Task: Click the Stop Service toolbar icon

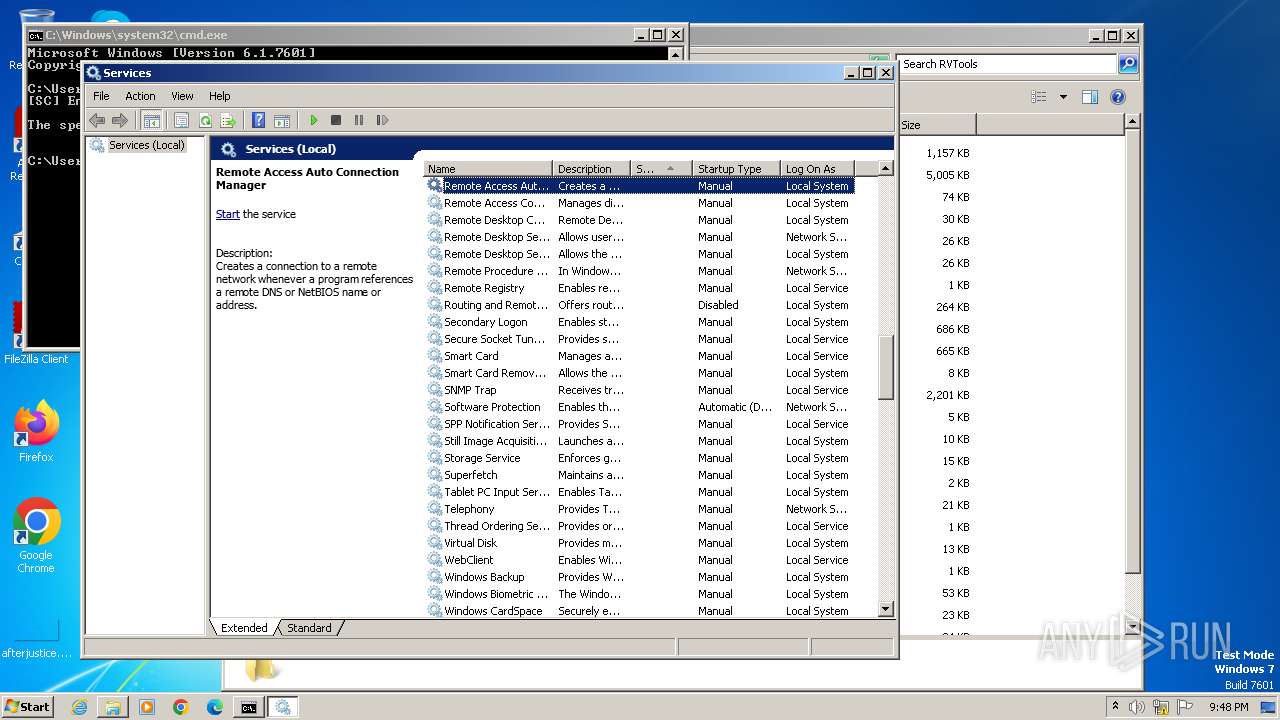Action: click(x=336, y=120)
